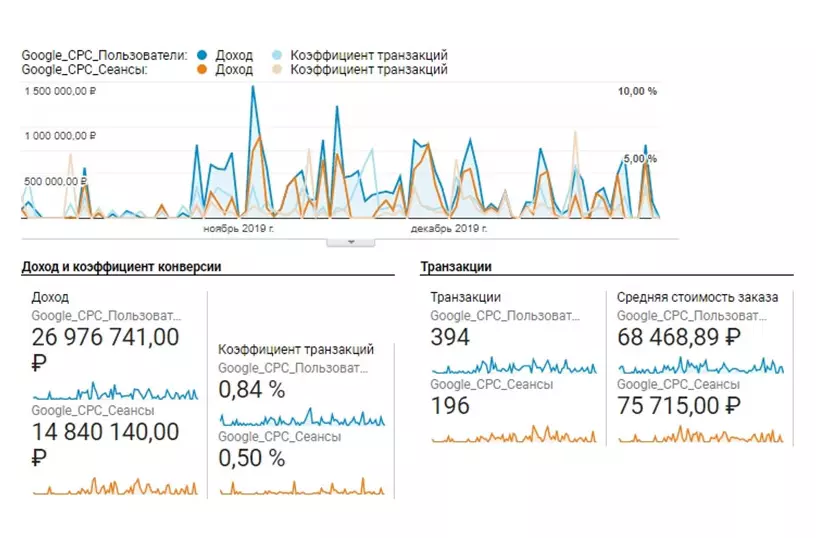Click the orange Коэффициент транзакций sparkline
Image resolution: width=816 pixels, height=538 pixels.
[x=302, y=486]
